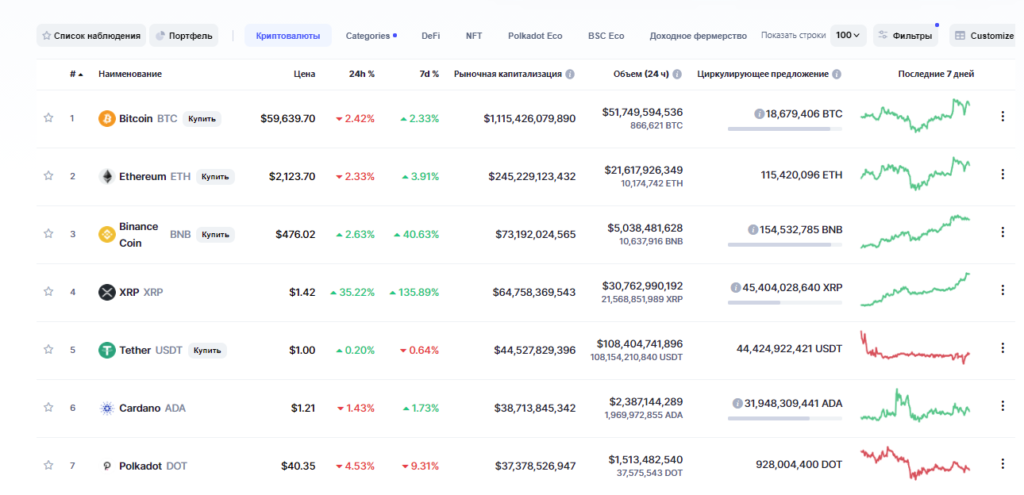The height and width of the screenshot is (495, 1024).
Task: Click the Bitcoin orange logo icon
Action: point(106,118)
